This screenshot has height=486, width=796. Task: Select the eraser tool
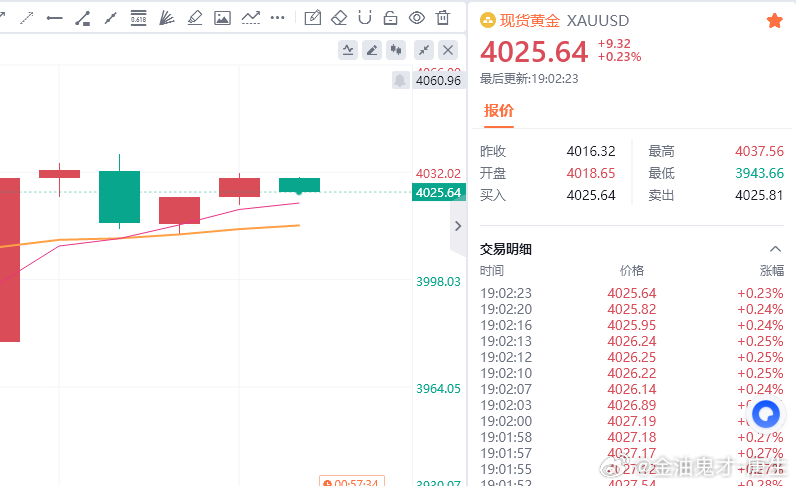coord(339,18)
